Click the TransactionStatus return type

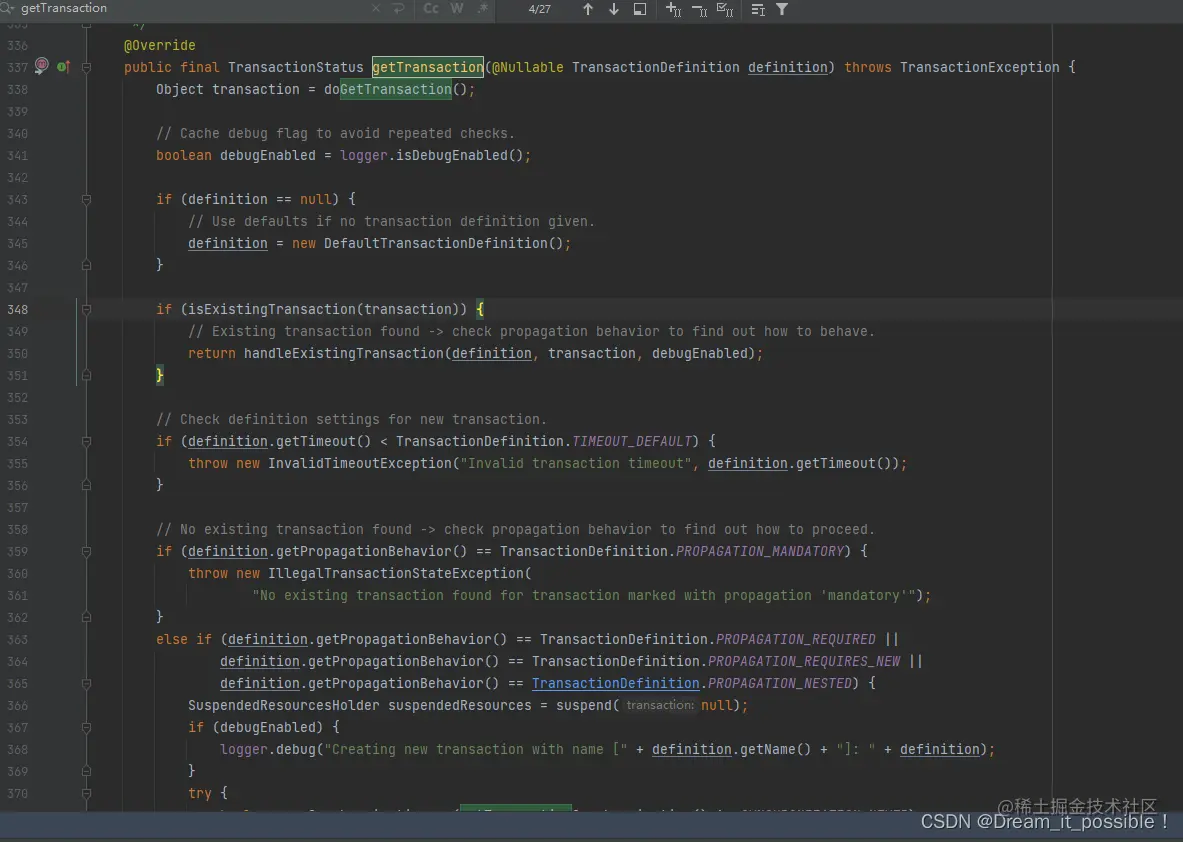tap(296, 67)
